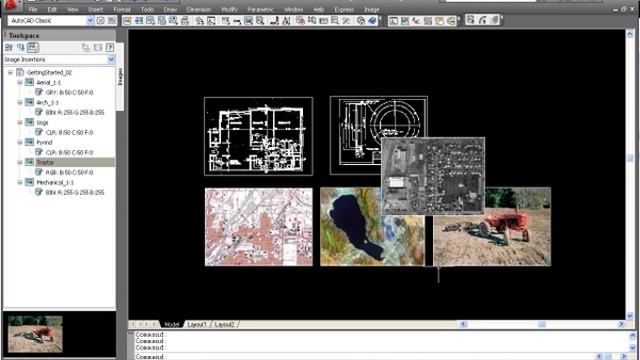The image size is (640, 360).
Task: Click the tractor preview thumbnail in Toolspace
Action: (36, 334)
